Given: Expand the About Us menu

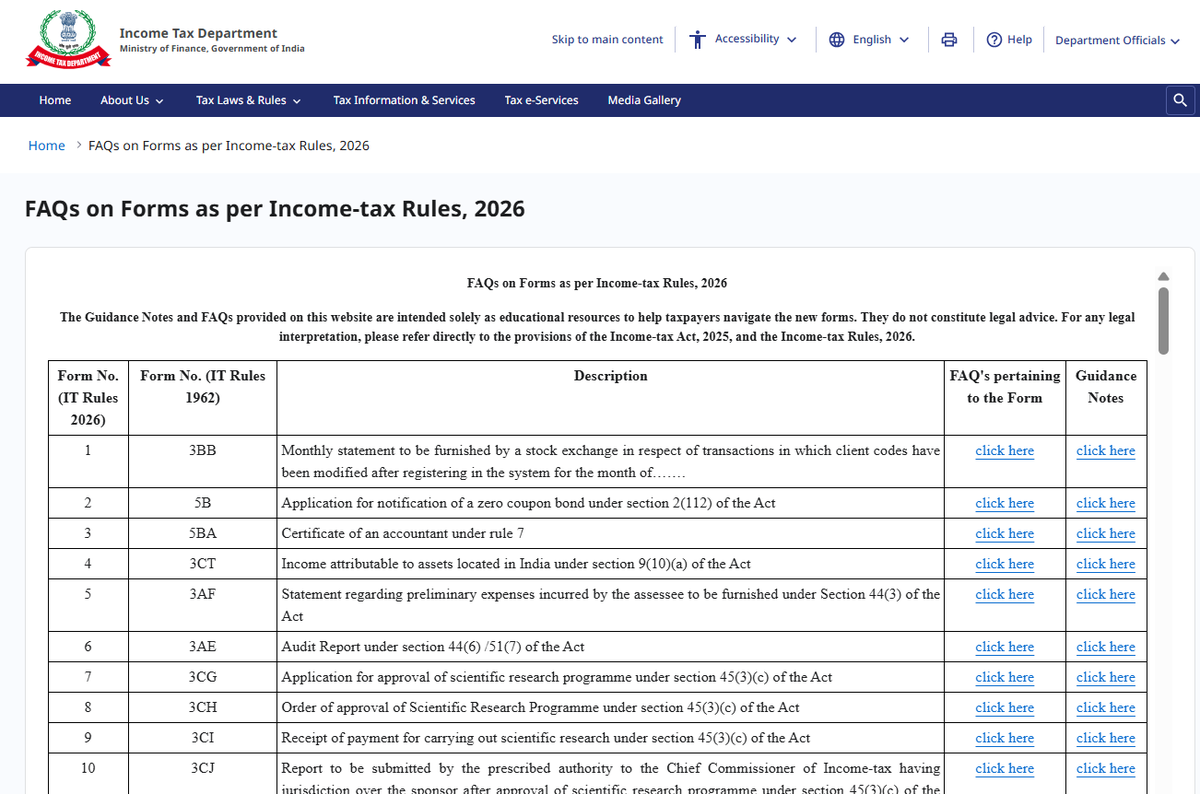Looking at the screenshot, I should [132, 100].
